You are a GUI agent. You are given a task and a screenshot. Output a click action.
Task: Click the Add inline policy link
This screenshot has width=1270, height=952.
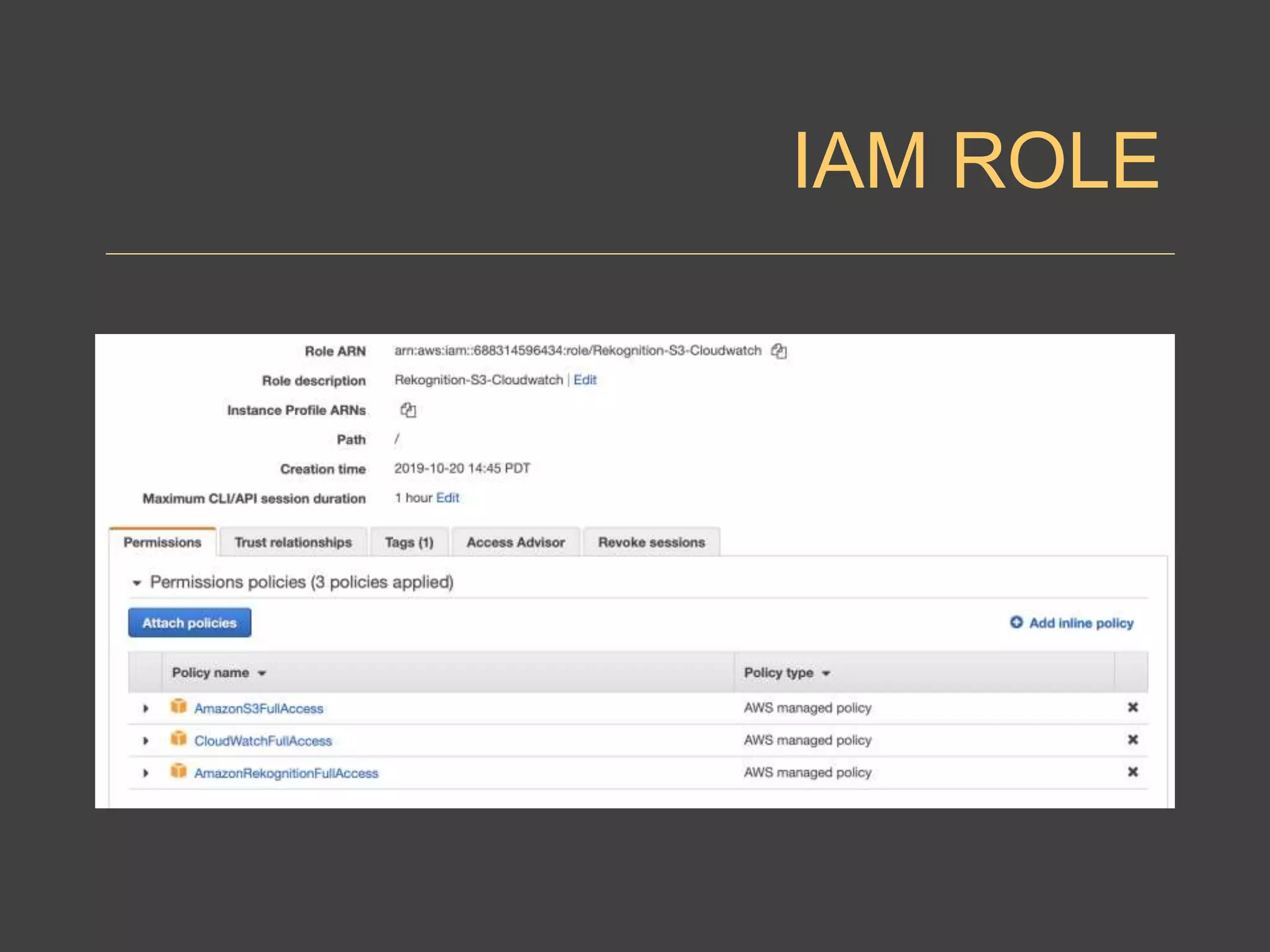pyautogui.click(x=1081, y=623)
